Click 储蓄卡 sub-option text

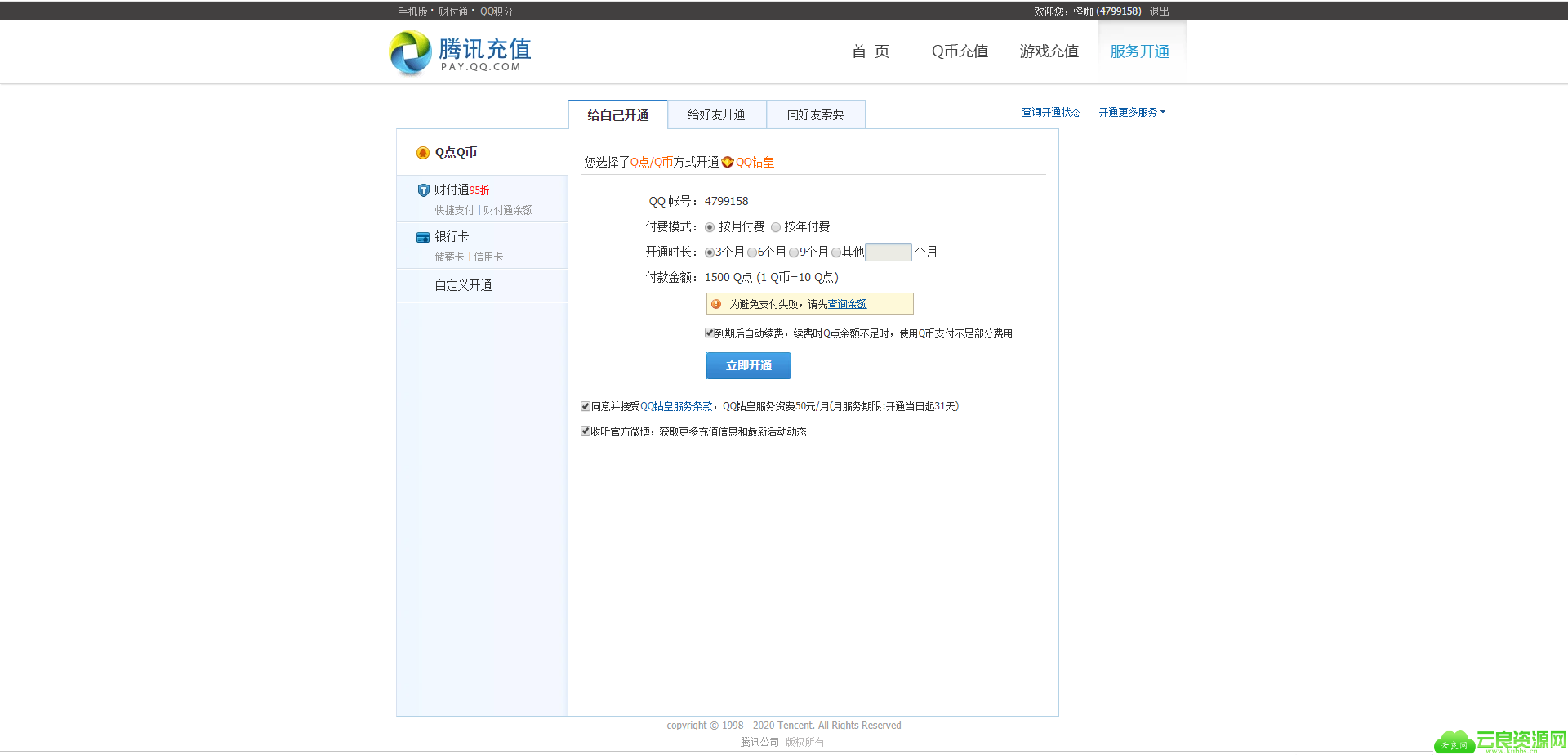pos(450,257)
